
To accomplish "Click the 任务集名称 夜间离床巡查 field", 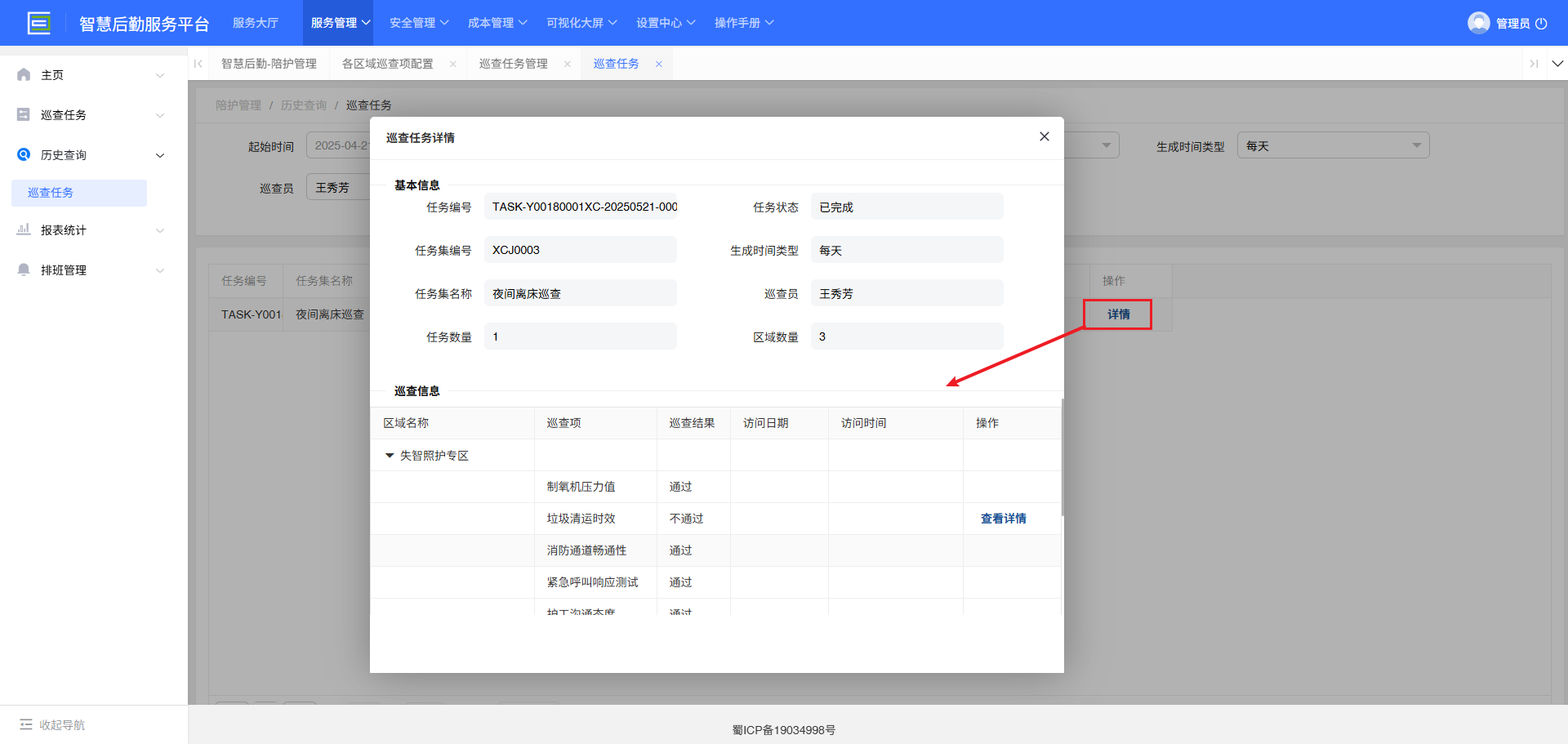I will pyautogui.click(x=581, y=293).
